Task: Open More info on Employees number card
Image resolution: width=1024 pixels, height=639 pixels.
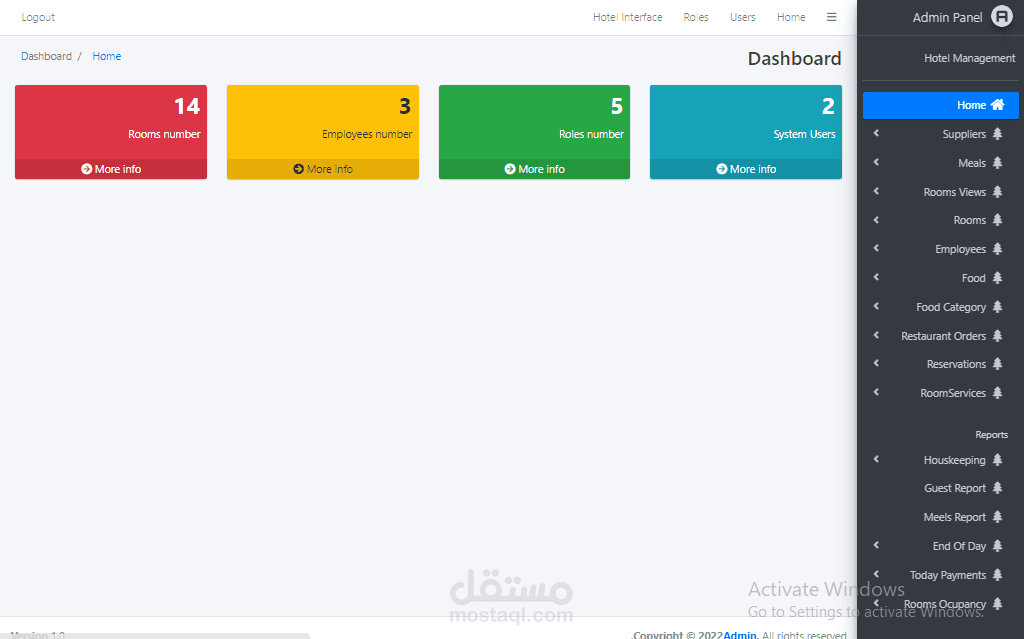Action: [323, 169]
